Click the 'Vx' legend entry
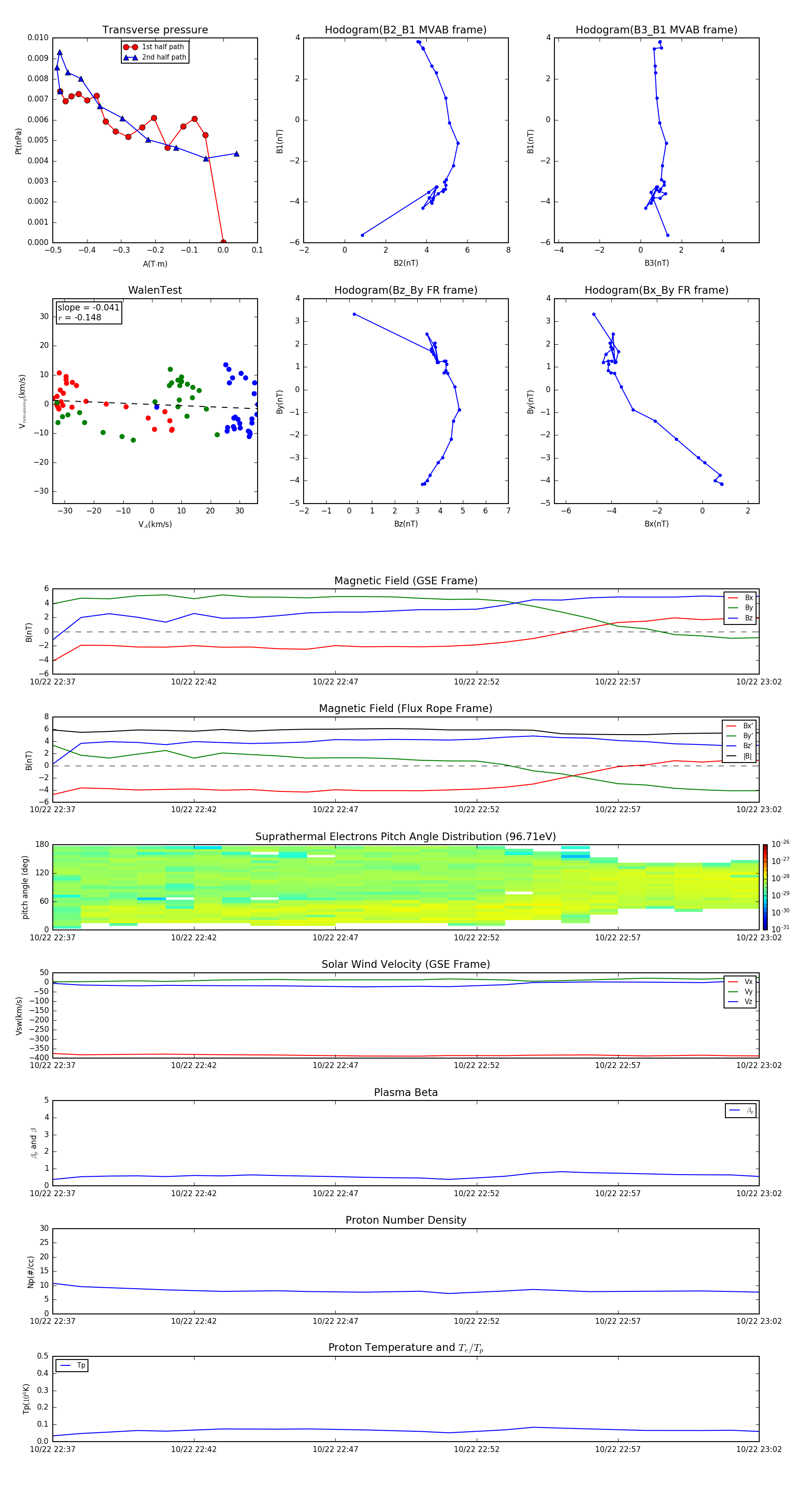Viewport: 812px width, 1489px height. [740, 981]
